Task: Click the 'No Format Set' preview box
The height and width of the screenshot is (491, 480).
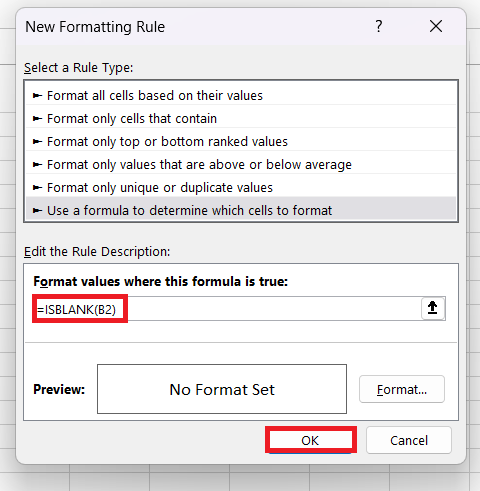Action: (x=222, y=389)
